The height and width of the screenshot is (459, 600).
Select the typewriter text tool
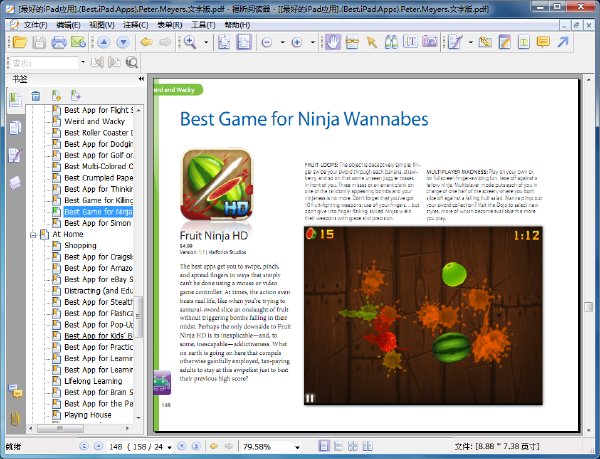[x=523, y=42]
